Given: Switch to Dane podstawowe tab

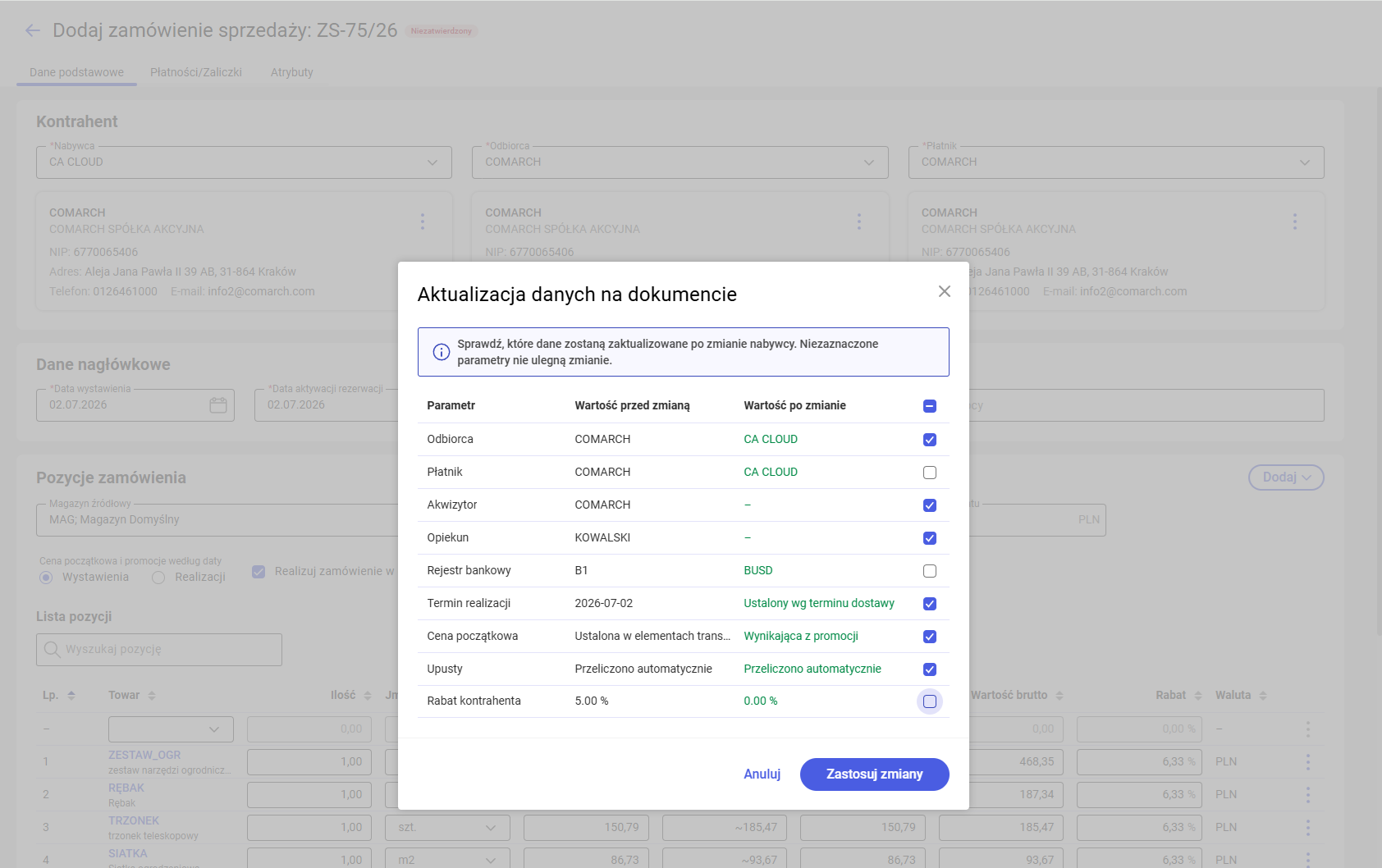Looking at the screenshot, I should tap(76, 72).
